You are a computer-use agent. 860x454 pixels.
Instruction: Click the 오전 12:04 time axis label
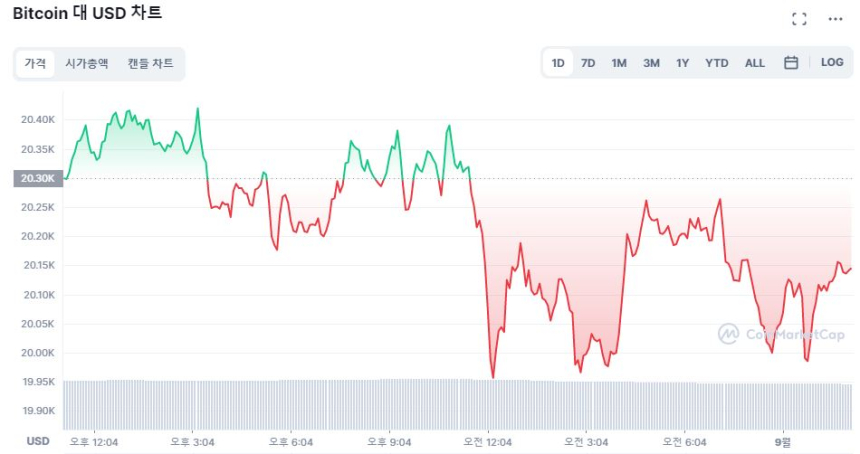coord(487,441)
